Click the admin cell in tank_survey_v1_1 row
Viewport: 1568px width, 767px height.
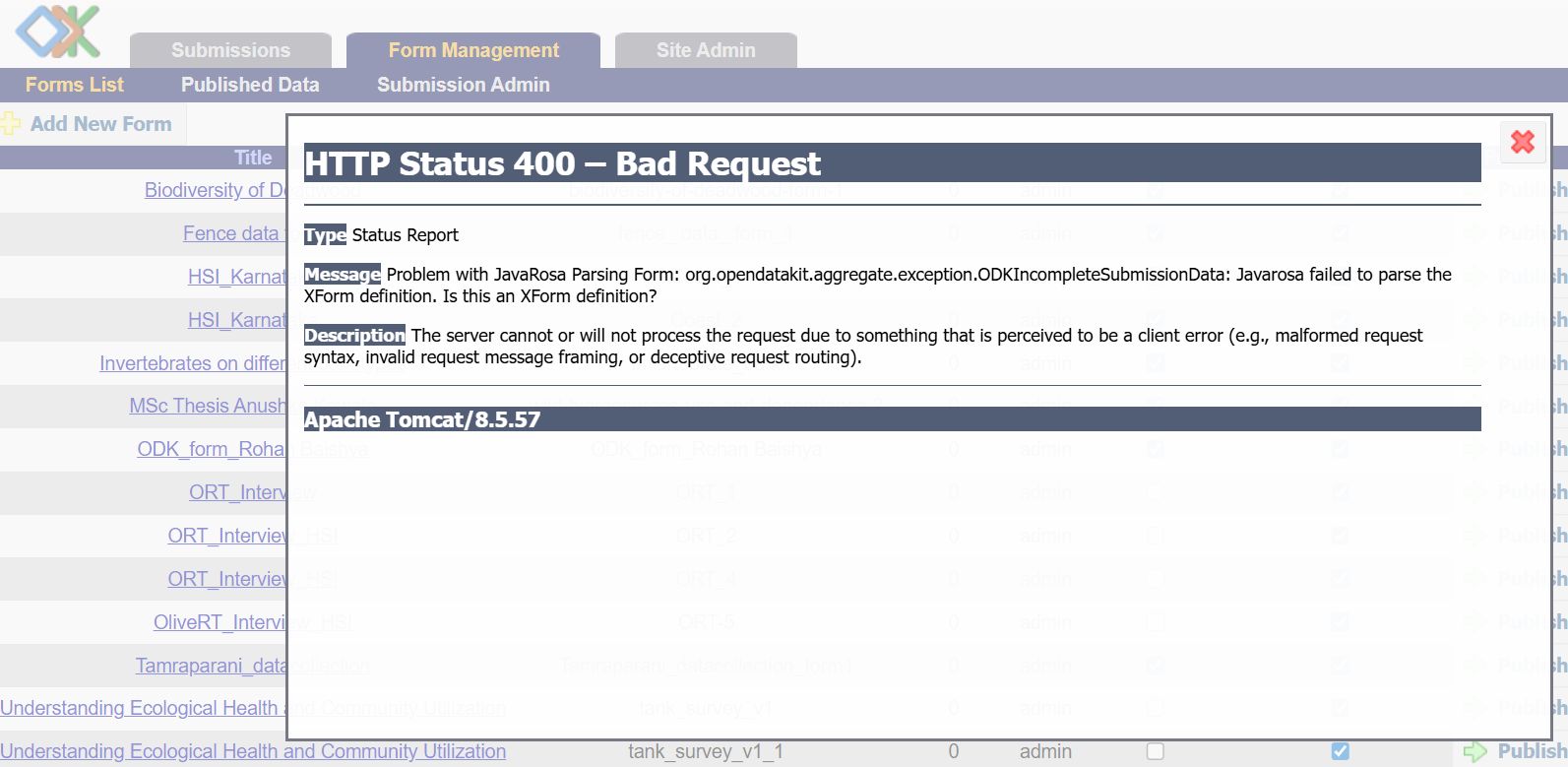pyautogui.click(x=1045, y=751)
